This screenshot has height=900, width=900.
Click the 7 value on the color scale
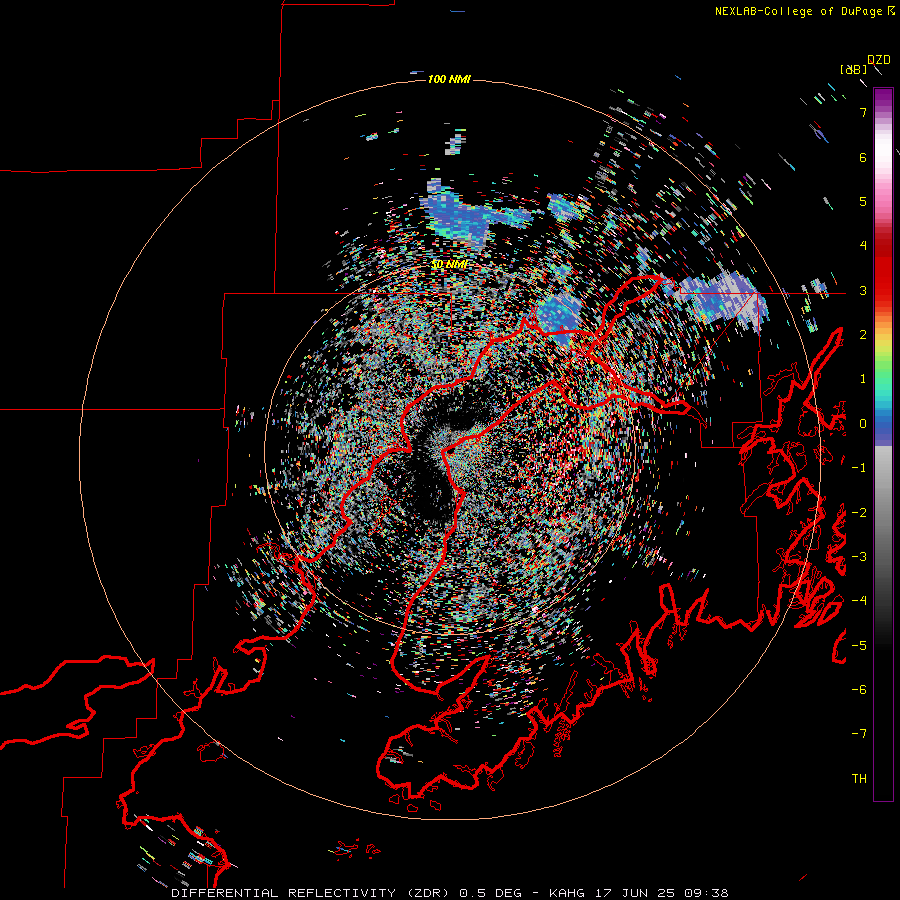click(863, 112)
